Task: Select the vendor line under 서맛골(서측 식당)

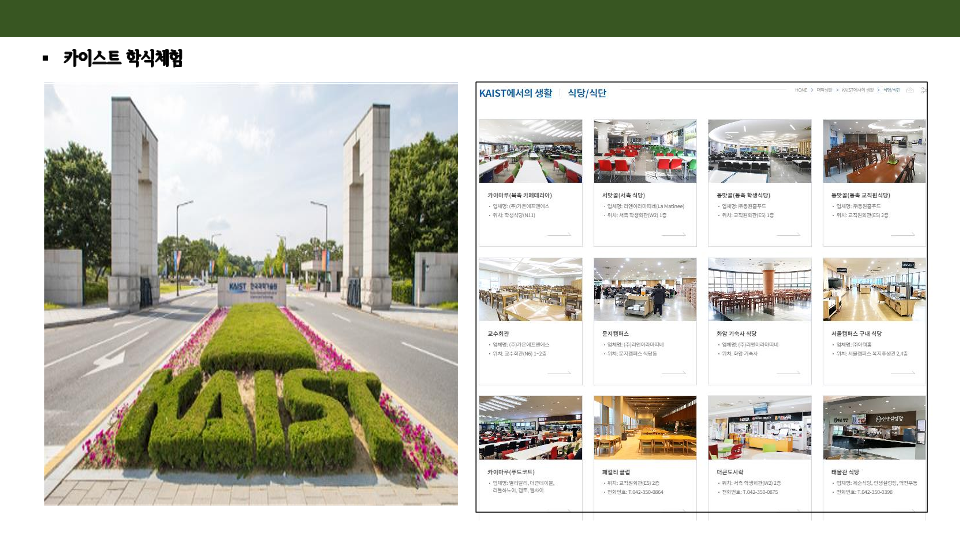Action: [x=645, y=206]
